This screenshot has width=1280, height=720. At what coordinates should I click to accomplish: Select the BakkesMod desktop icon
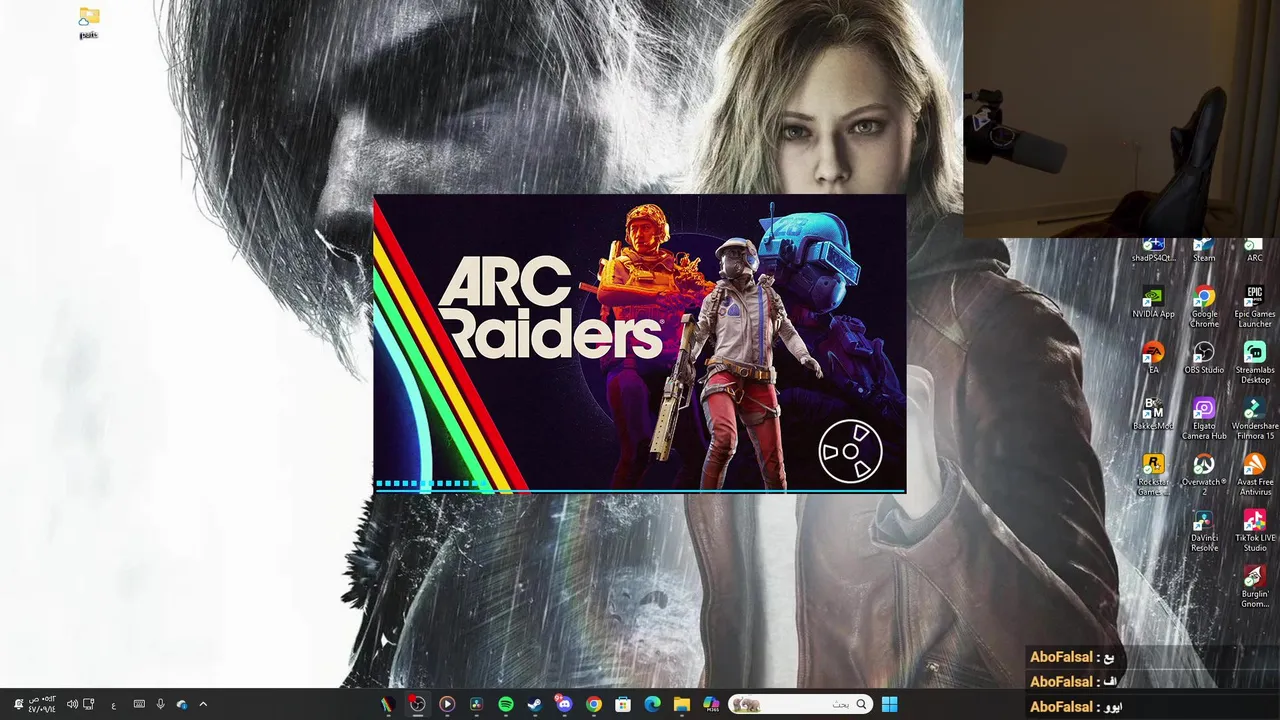(x=1153, y=414)
